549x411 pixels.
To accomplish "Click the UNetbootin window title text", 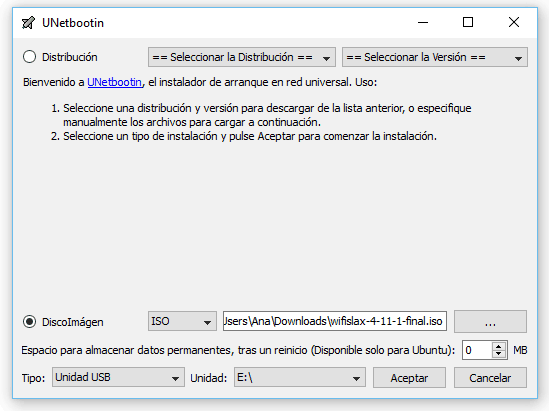I will pos(73,23).
